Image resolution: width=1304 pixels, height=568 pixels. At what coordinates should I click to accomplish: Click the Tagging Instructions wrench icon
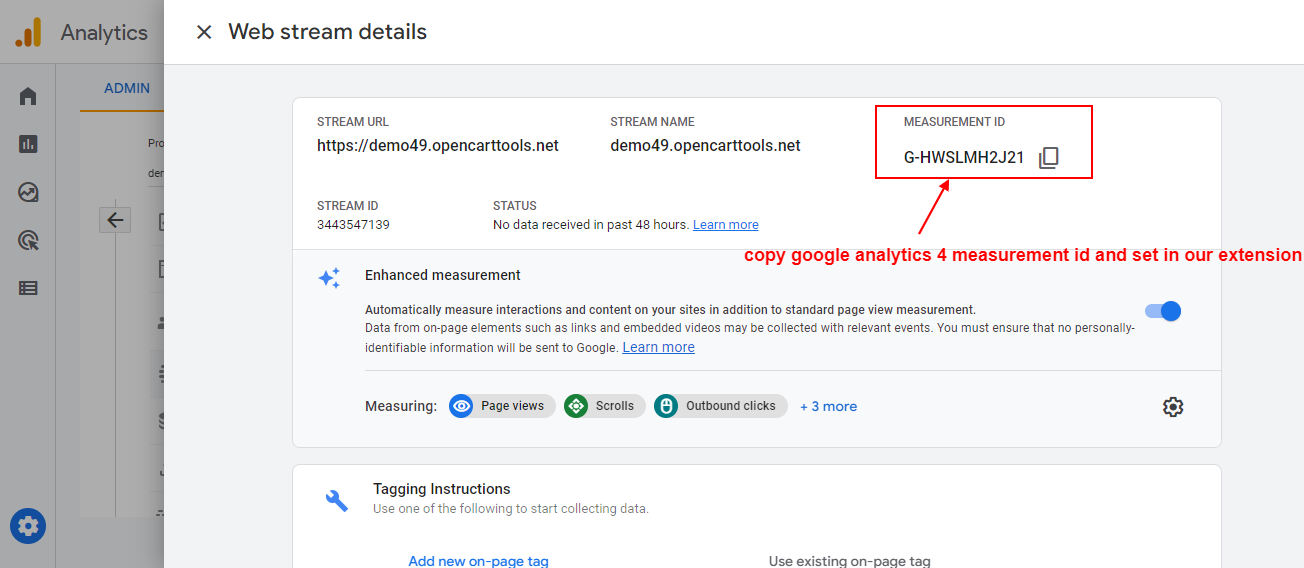tap(337, 500)
